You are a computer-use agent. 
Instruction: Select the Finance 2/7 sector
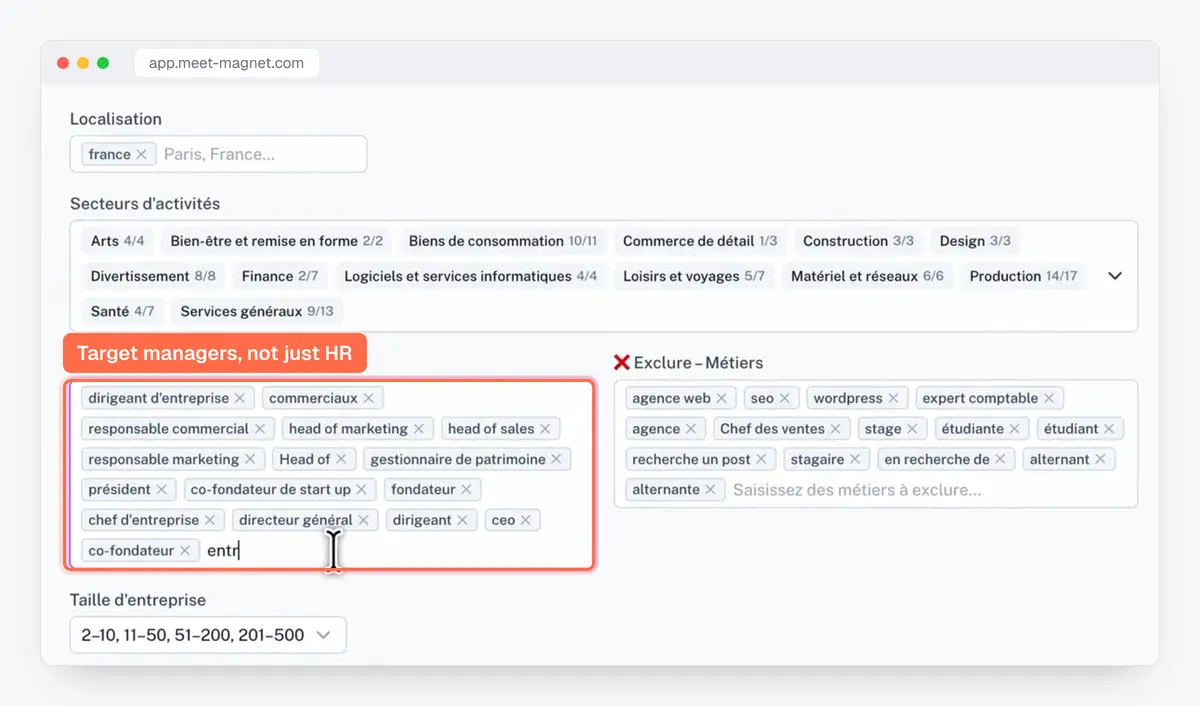(280, 276)
